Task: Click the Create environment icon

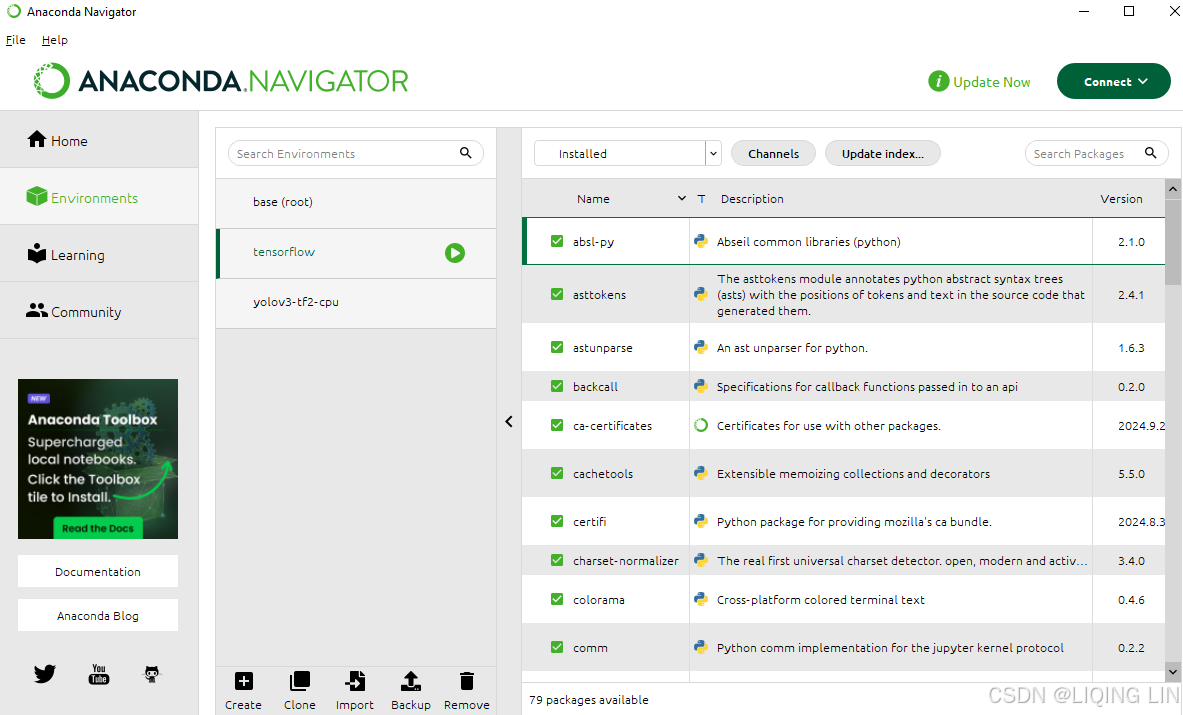Action: [244, 681]
